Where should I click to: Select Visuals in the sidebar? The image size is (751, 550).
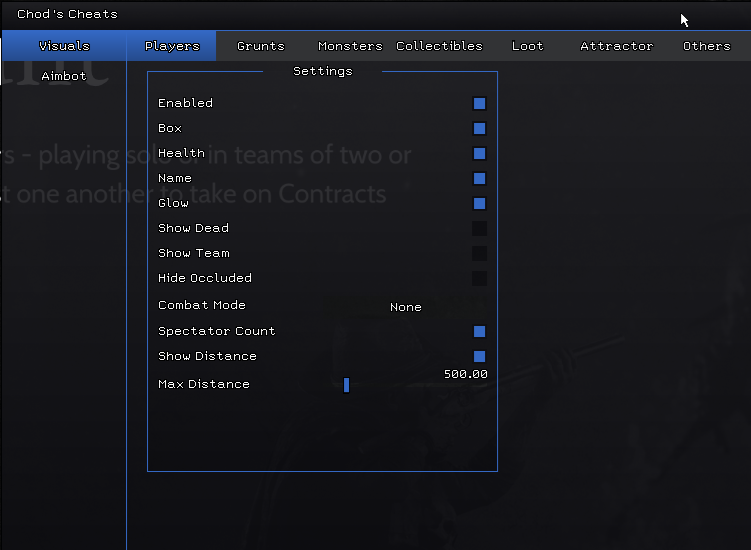pos(64,46)
